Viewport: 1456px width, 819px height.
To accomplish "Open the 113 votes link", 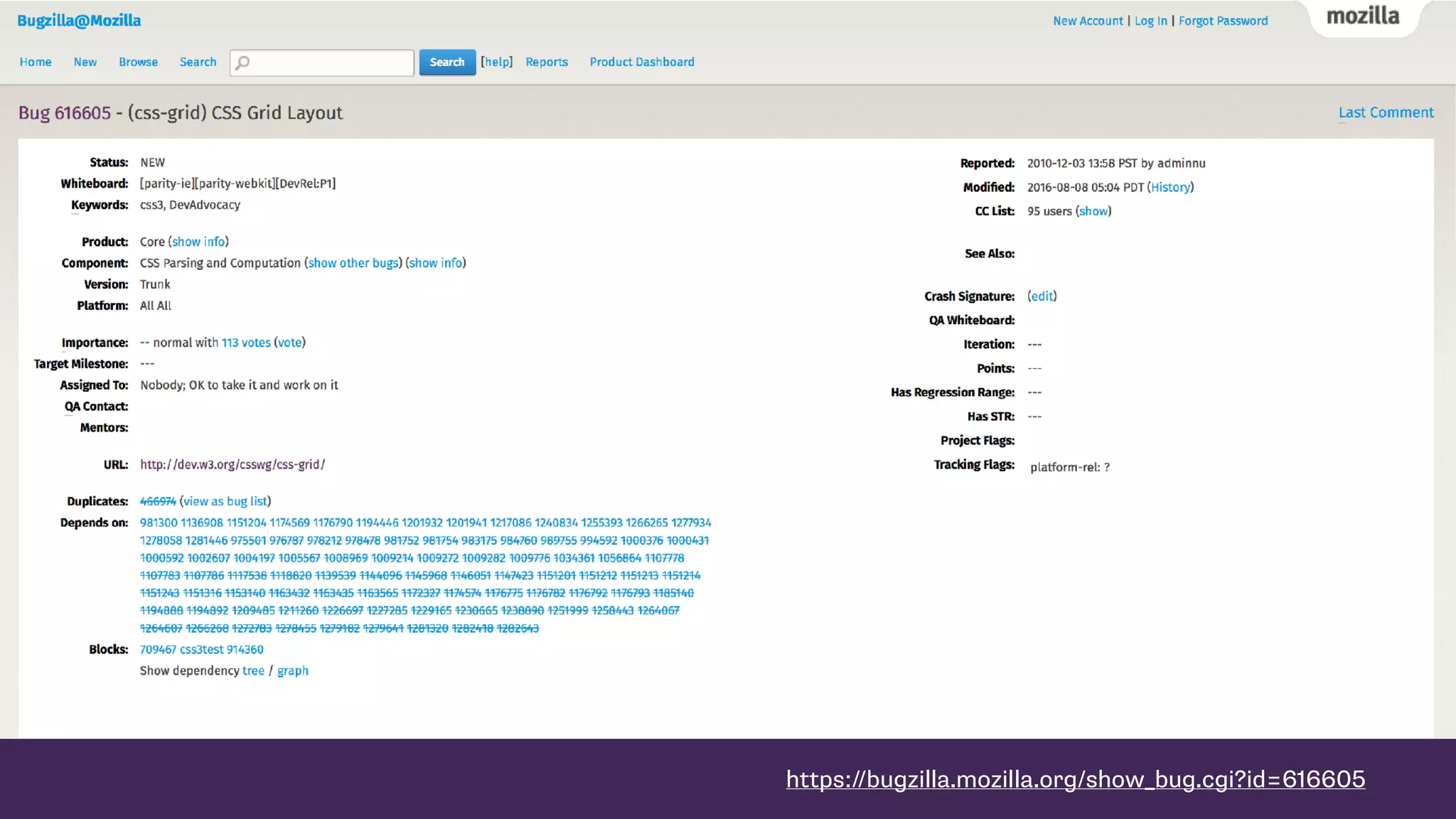I will coord(246,343).
